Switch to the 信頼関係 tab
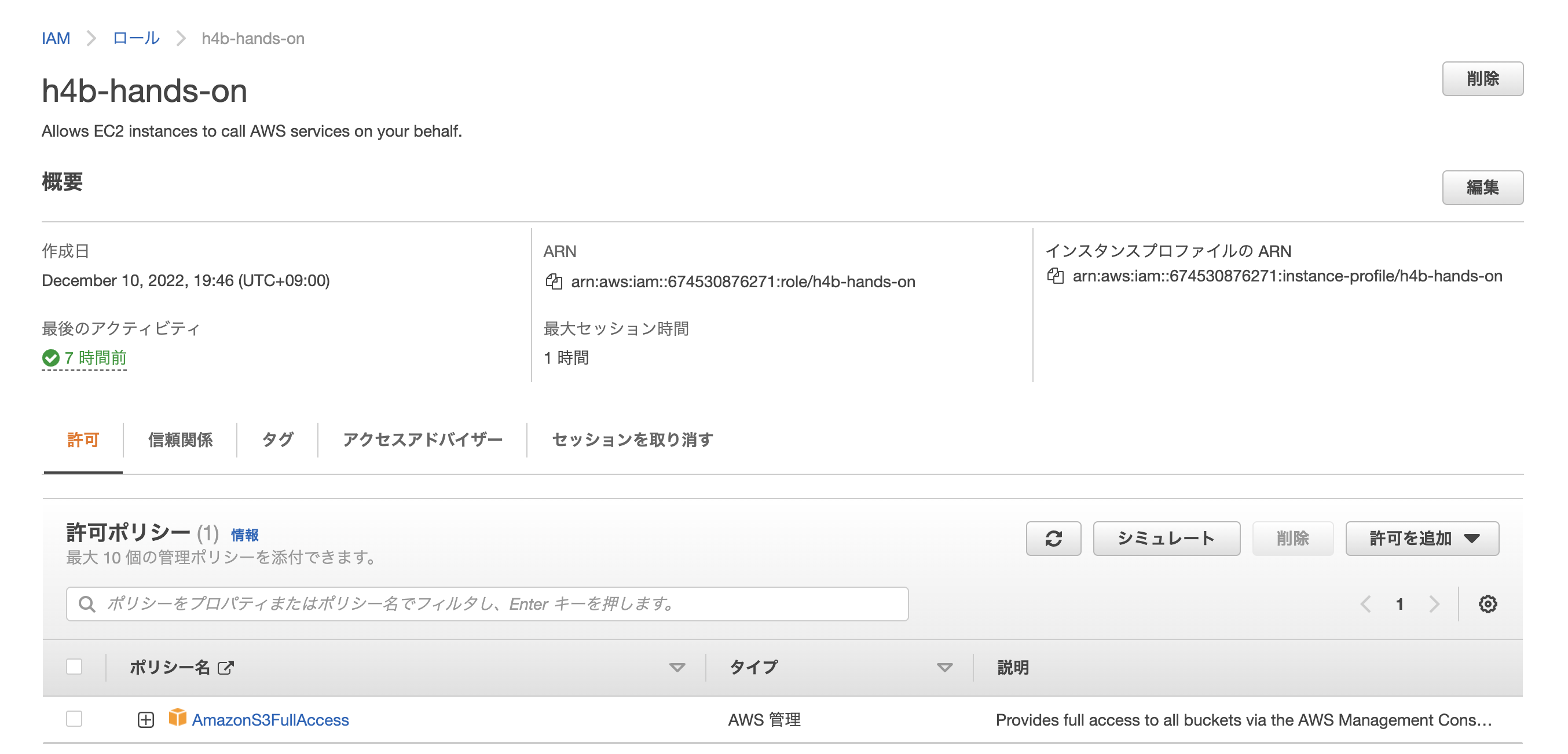The image size is (1568, 754). coord(179,440)
